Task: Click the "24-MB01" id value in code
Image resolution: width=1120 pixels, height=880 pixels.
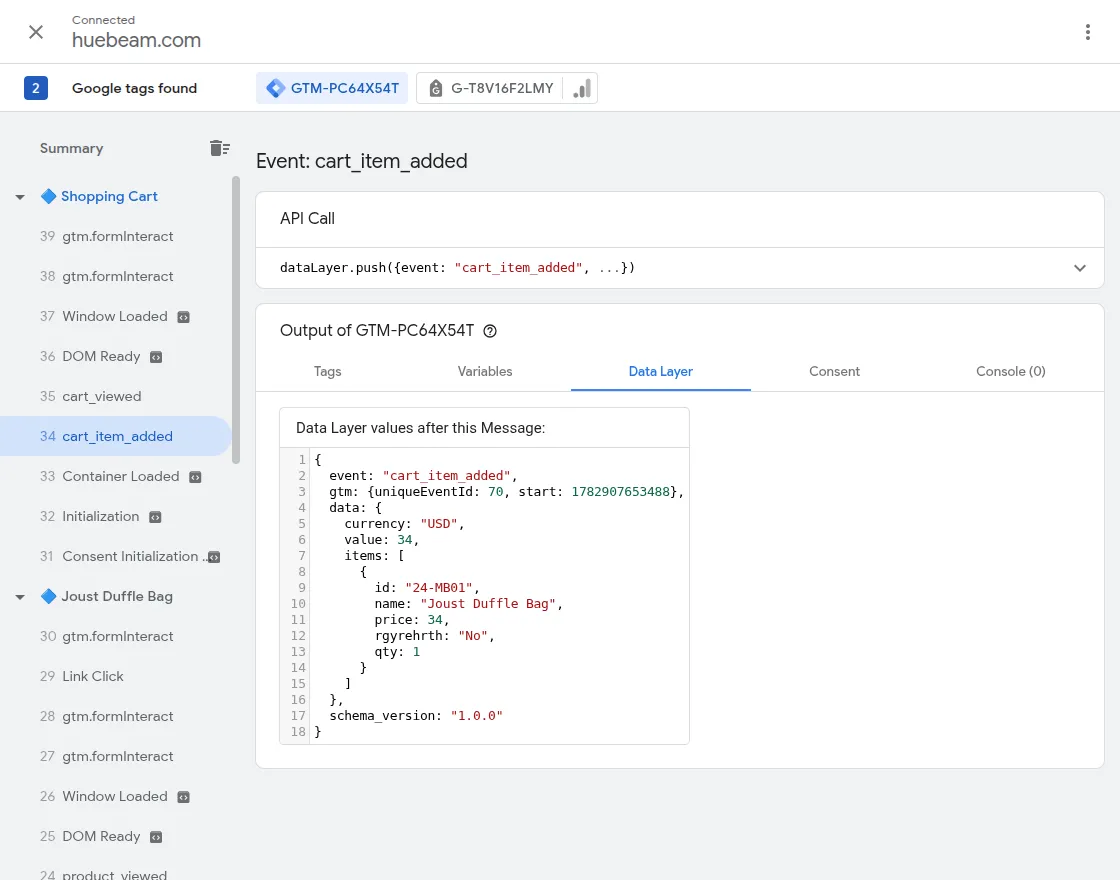Action: (x=439, y=588)
